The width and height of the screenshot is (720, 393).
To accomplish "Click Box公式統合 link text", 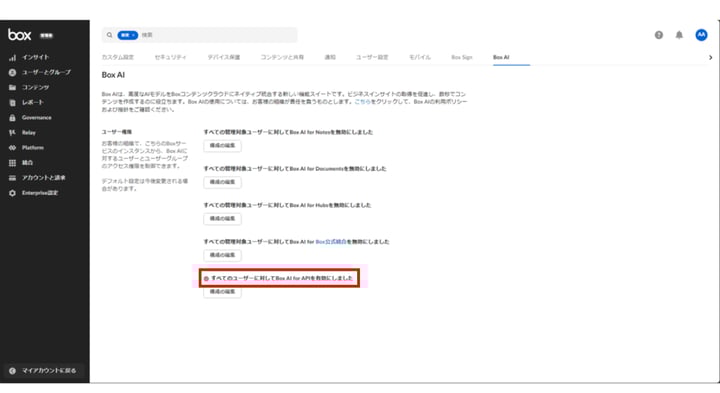I will 331,242.
